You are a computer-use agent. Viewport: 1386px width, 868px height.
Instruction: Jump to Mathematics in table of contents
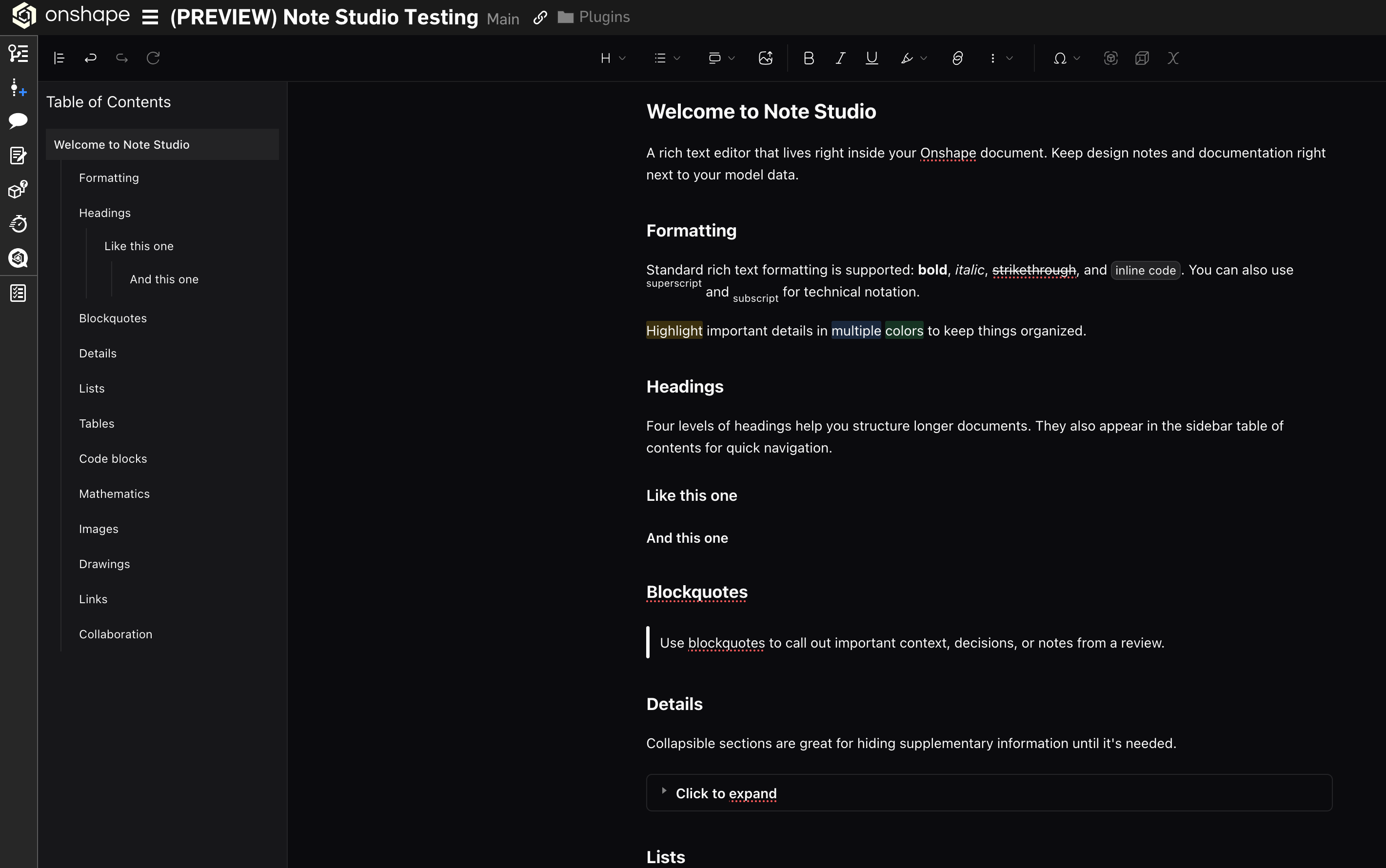114,493
